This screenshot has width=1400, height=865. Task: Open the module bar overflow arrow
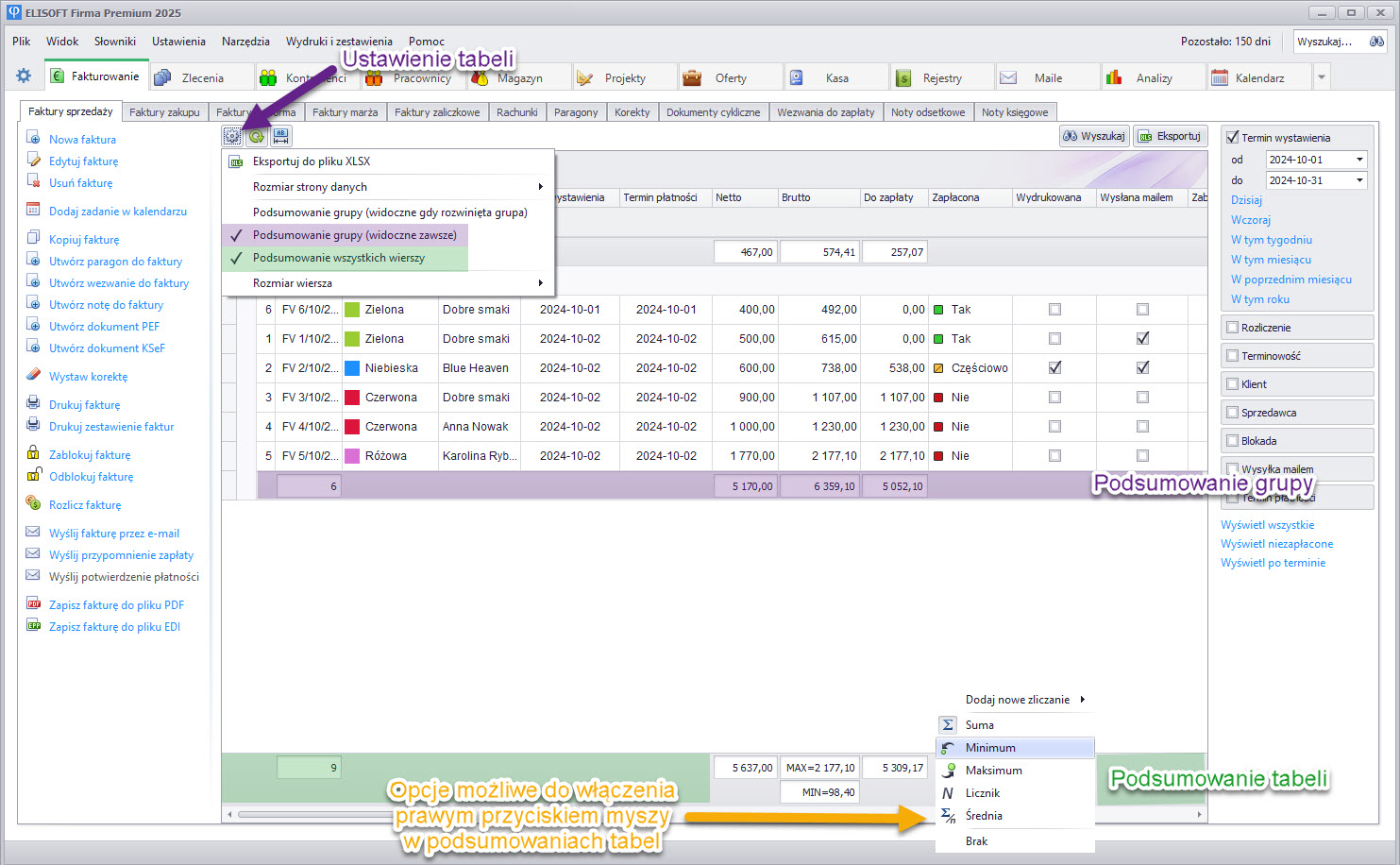tap(1322, 77)
